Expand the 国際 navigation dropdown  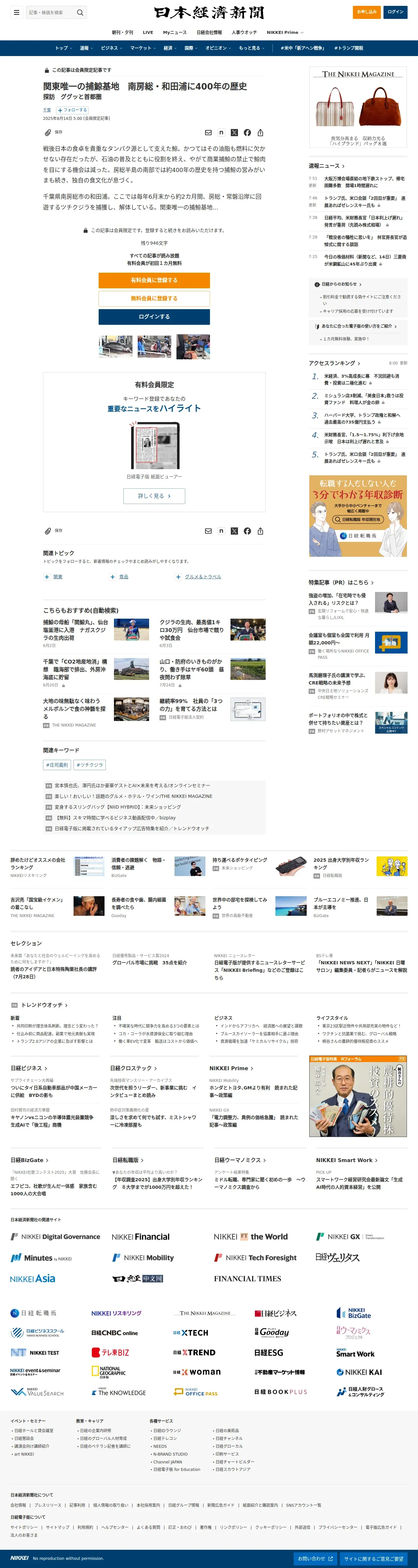click(190, 48)
